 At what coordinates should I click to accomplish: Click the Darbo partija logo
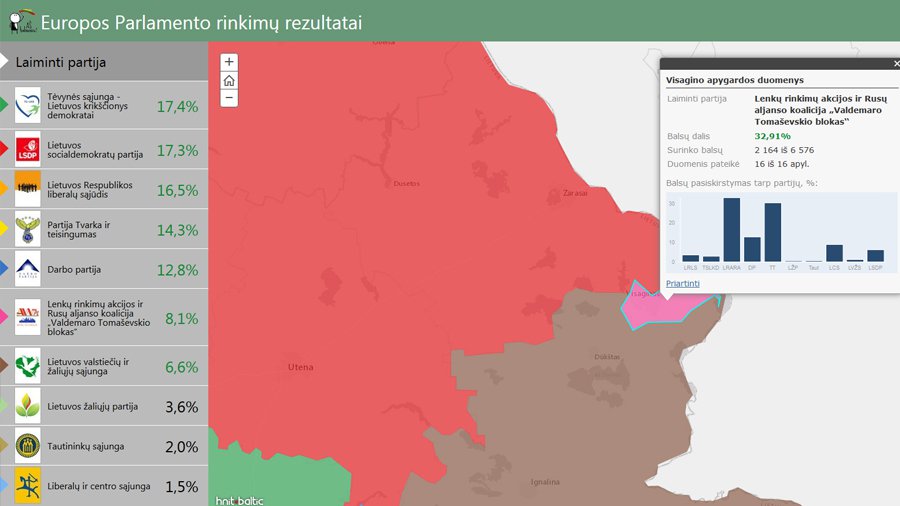[x=28, y=269]
